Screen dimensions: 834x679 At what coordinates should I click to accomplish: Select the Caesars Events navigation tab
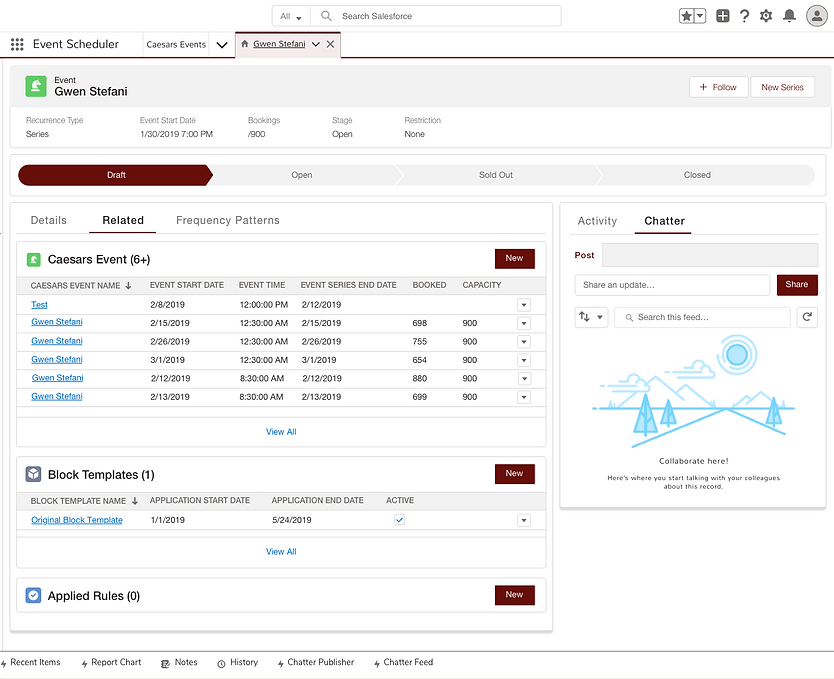click(x=176, y=45)
